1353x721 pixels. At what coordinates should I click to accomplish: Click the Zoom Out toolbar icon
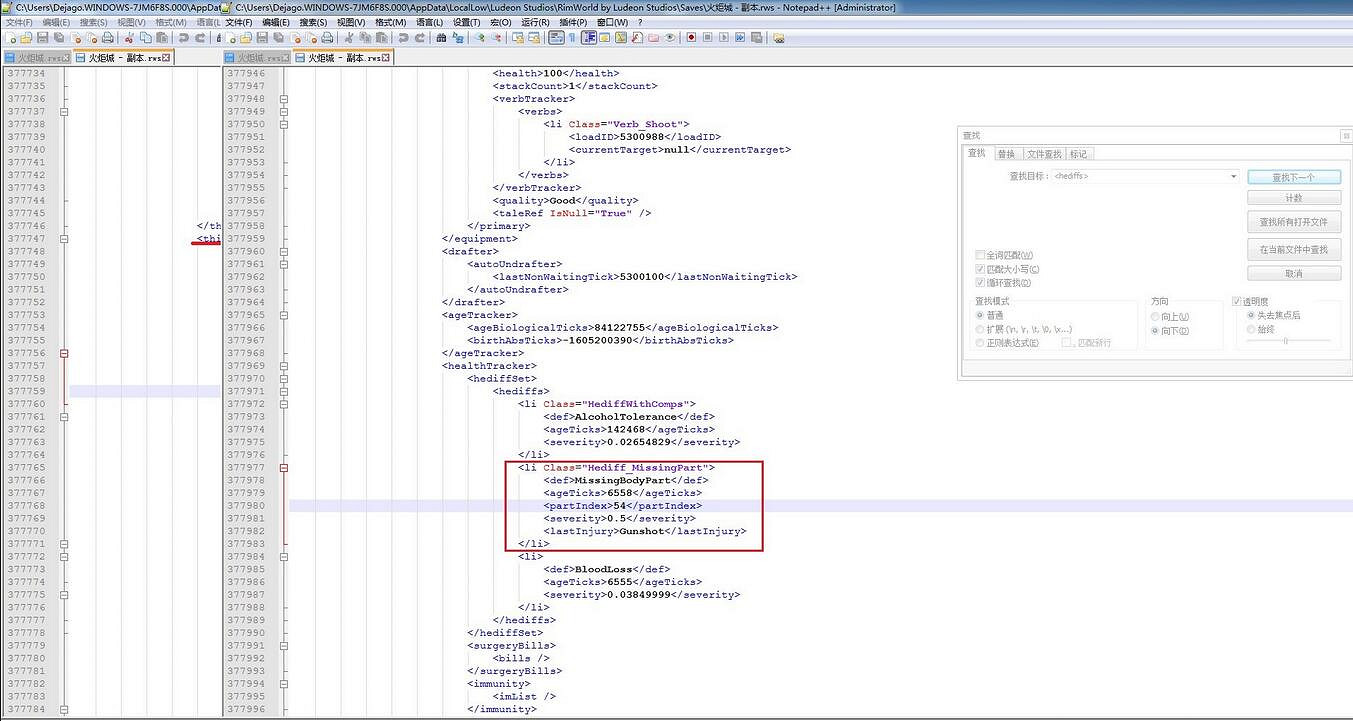click(x=496, y=38)
